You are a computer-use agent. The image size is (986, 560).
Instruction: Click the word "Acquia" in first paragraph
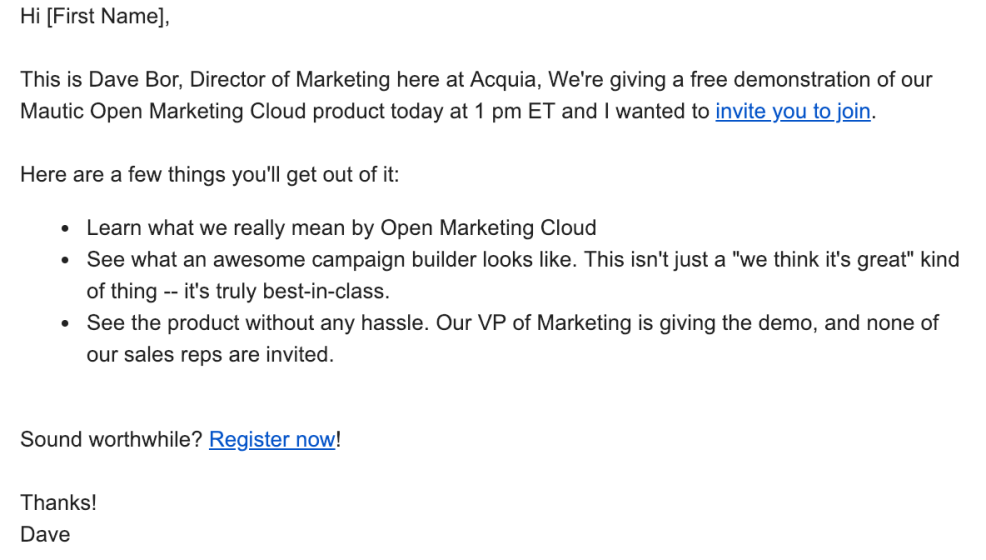[505, 80]
